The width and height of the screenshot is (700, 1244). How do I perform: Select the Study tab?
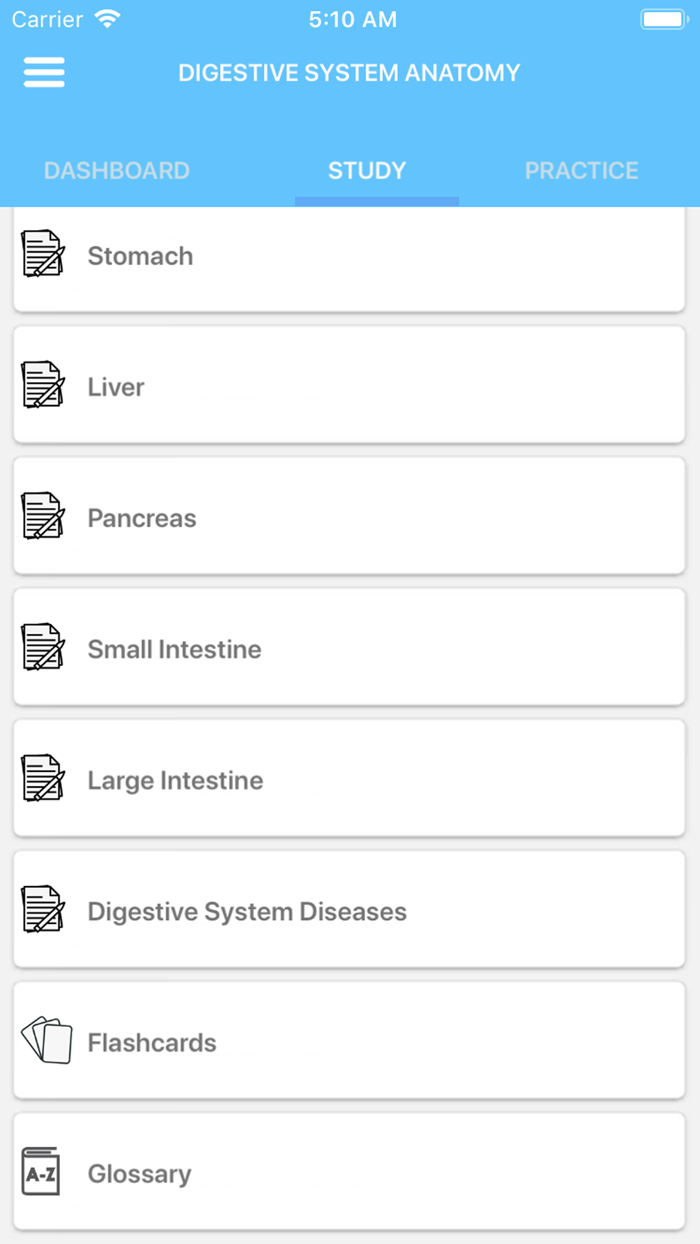[366, 170]
